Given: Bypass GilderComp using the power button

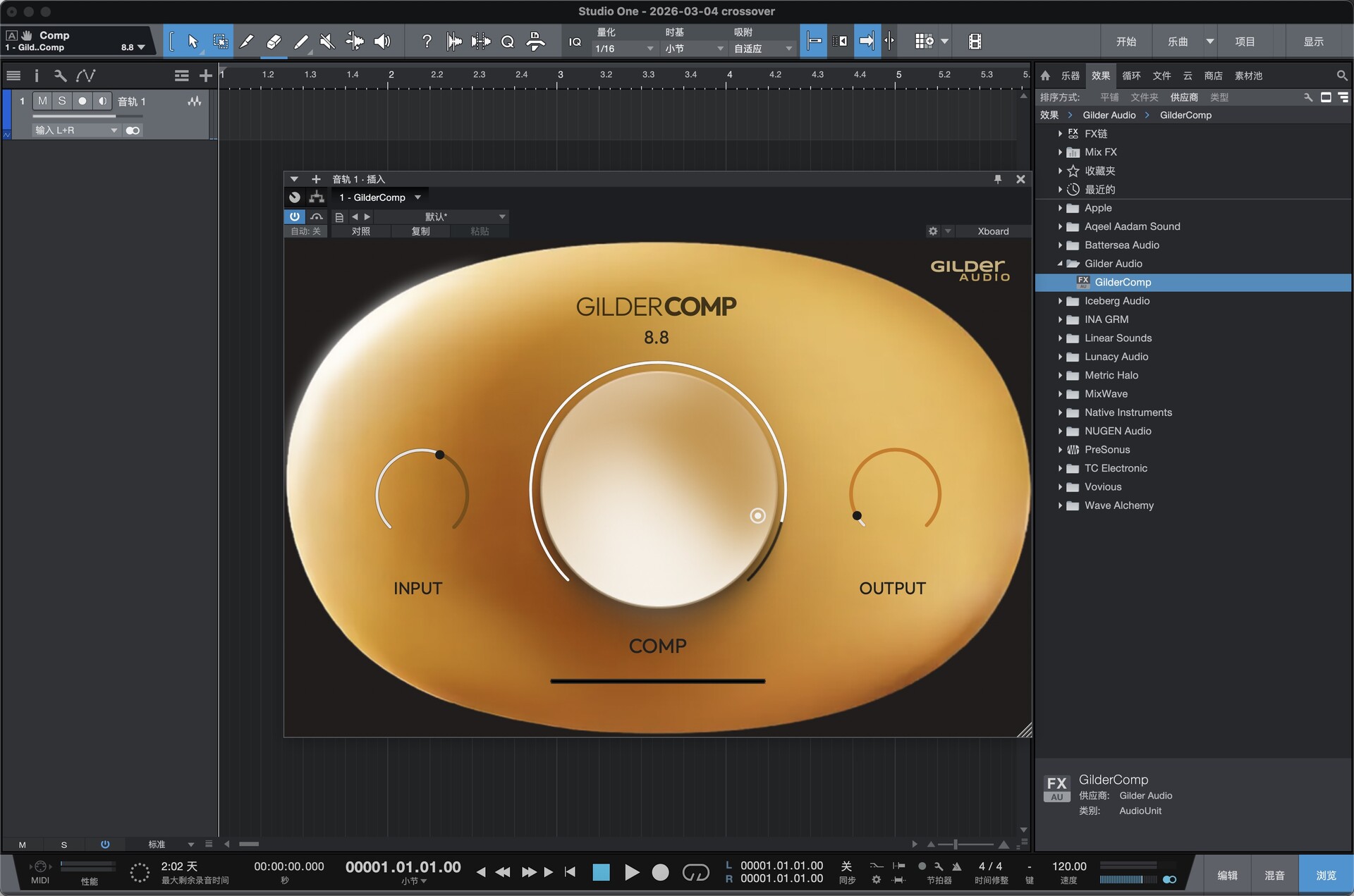Looking at the screenshot, I should click(294, 216).
